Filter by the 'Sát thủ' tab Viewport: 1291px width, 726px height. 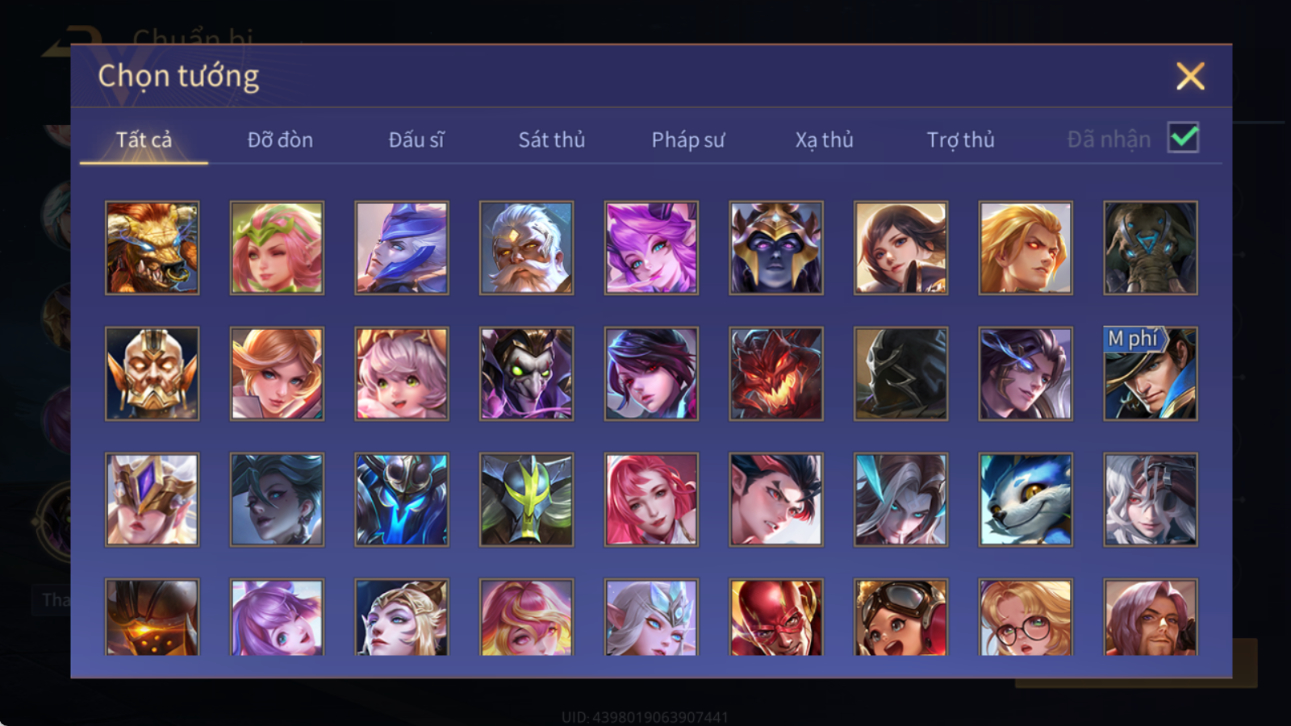(552, 140)
